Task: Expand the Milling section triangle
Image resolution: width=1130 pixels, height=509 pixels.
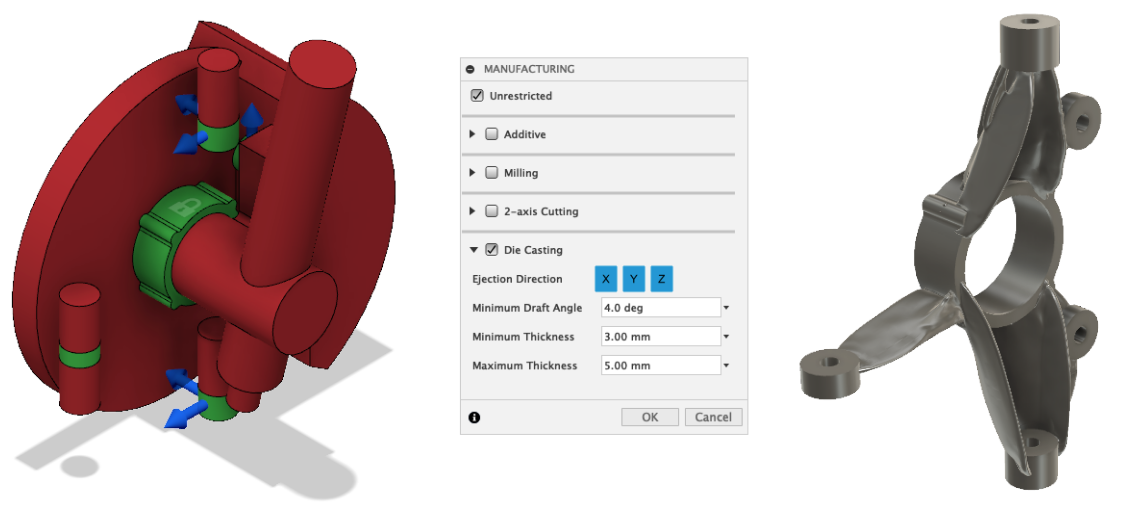Action: click(x=473, y=172)
